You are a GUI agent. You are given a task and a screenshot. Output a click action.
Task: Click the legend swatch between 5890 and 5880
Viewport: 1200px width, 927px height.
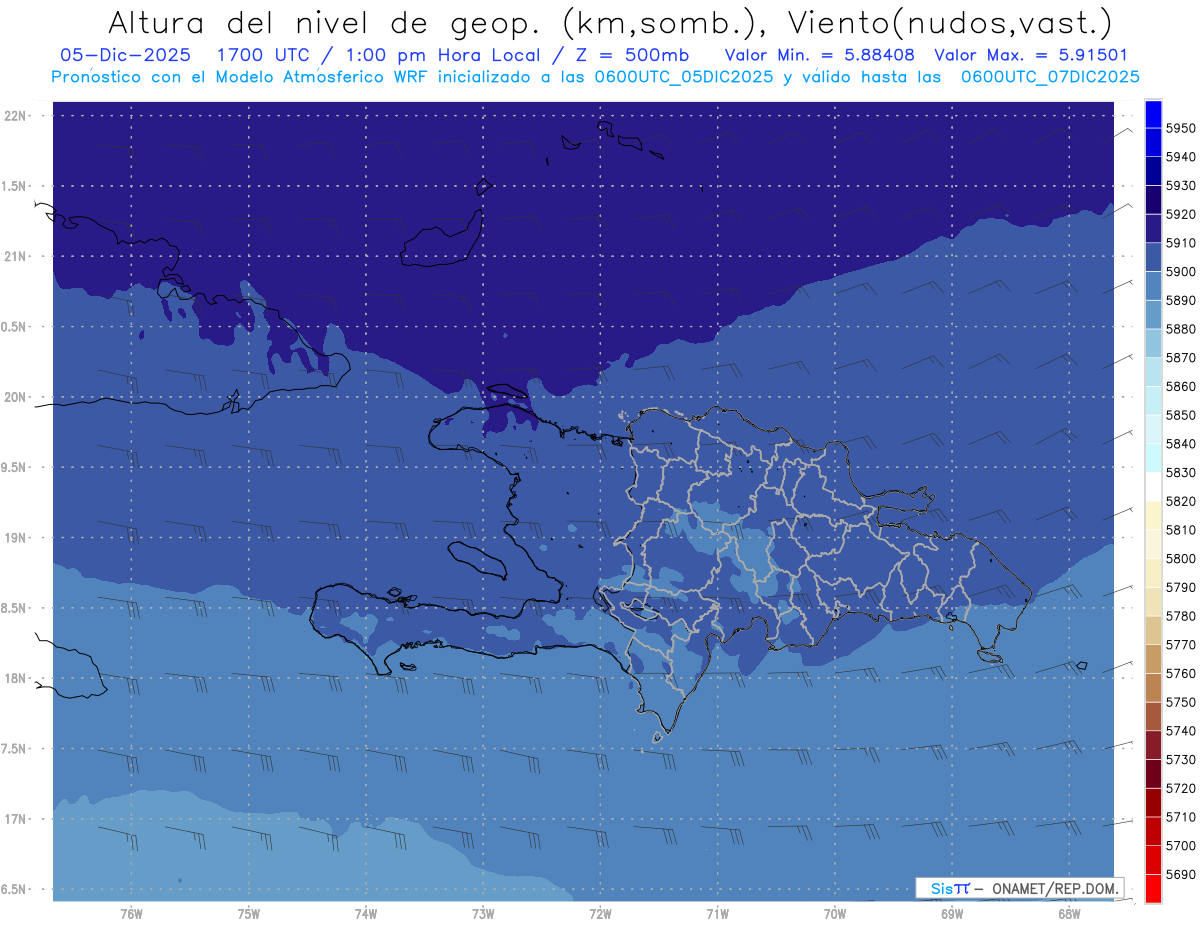pos(1153,315)
